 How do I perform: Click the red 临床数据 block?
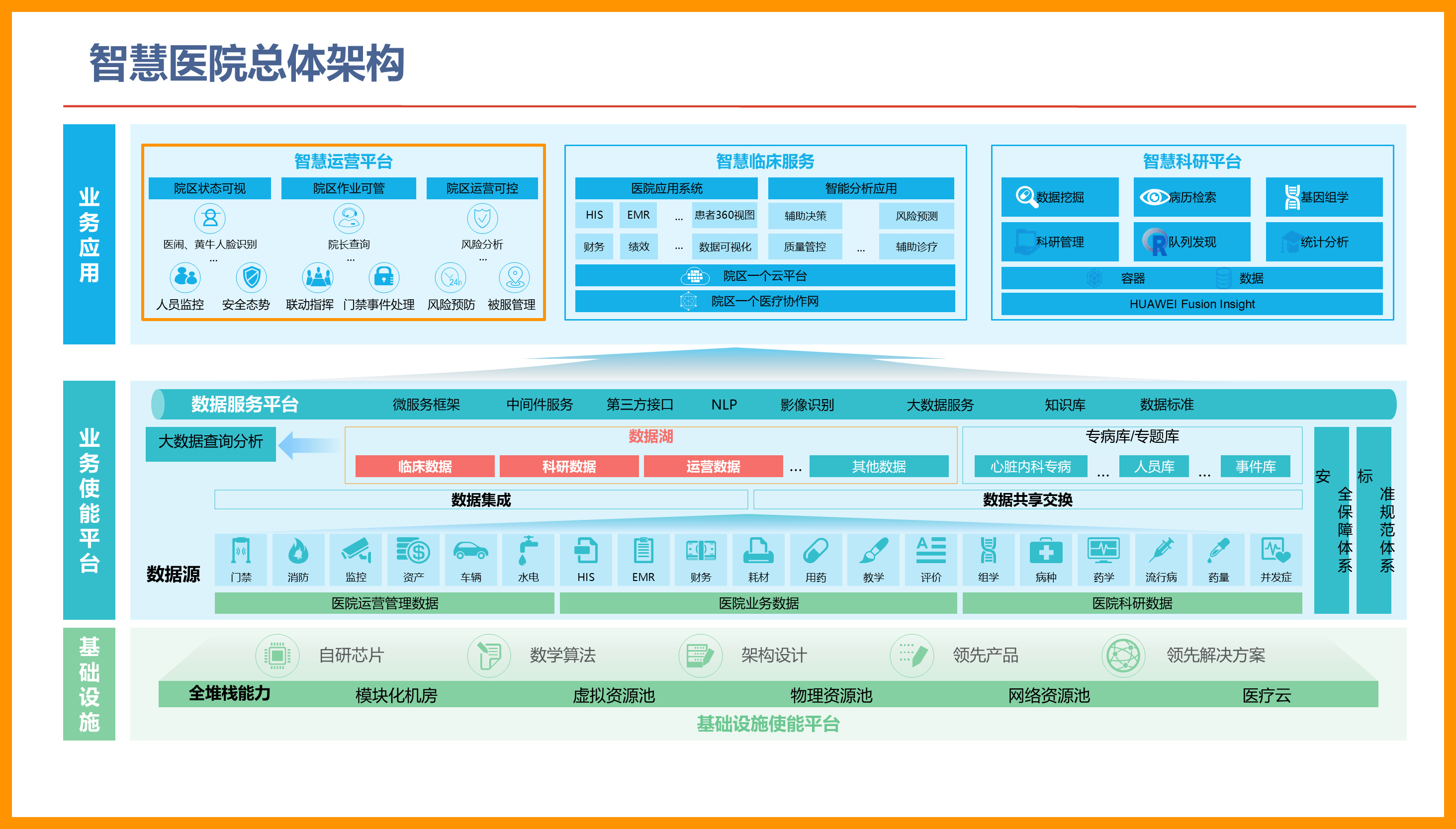424,466
